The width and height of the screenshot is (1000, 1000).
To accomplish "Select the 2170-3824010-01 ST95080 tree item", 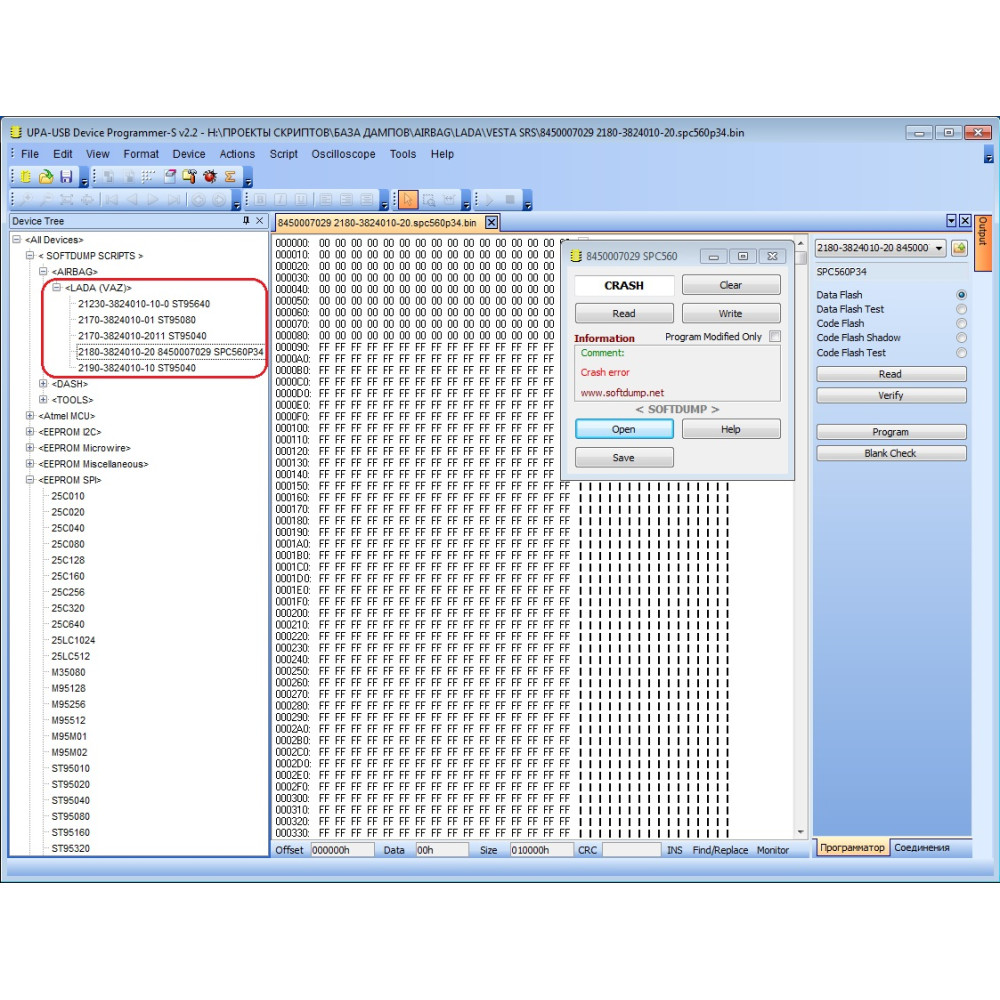I will (136, 320).
